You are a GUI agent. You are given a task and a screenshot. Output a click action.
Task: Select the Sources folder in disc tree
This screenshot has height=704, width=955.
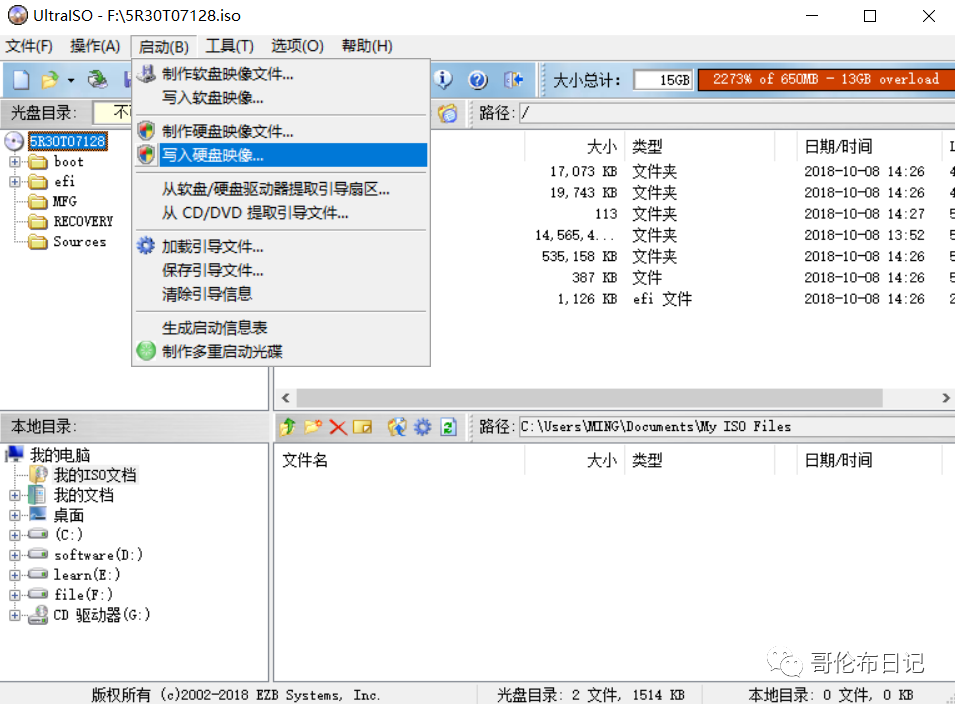pos(79,242)
